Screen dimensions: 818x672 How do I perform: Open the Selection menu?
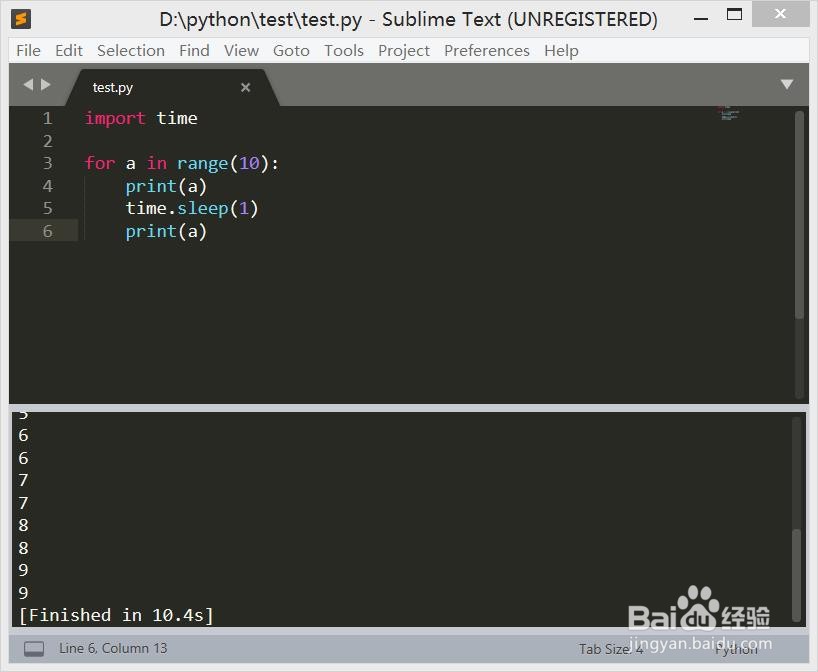[x=130, y=50]
